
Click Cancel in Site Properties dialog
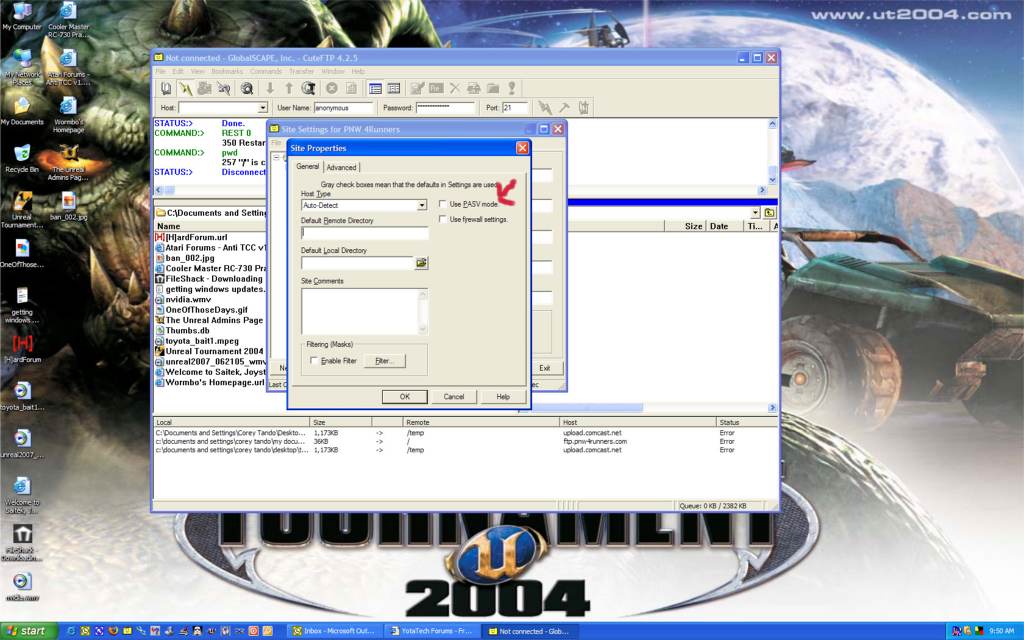click(454, 396)
